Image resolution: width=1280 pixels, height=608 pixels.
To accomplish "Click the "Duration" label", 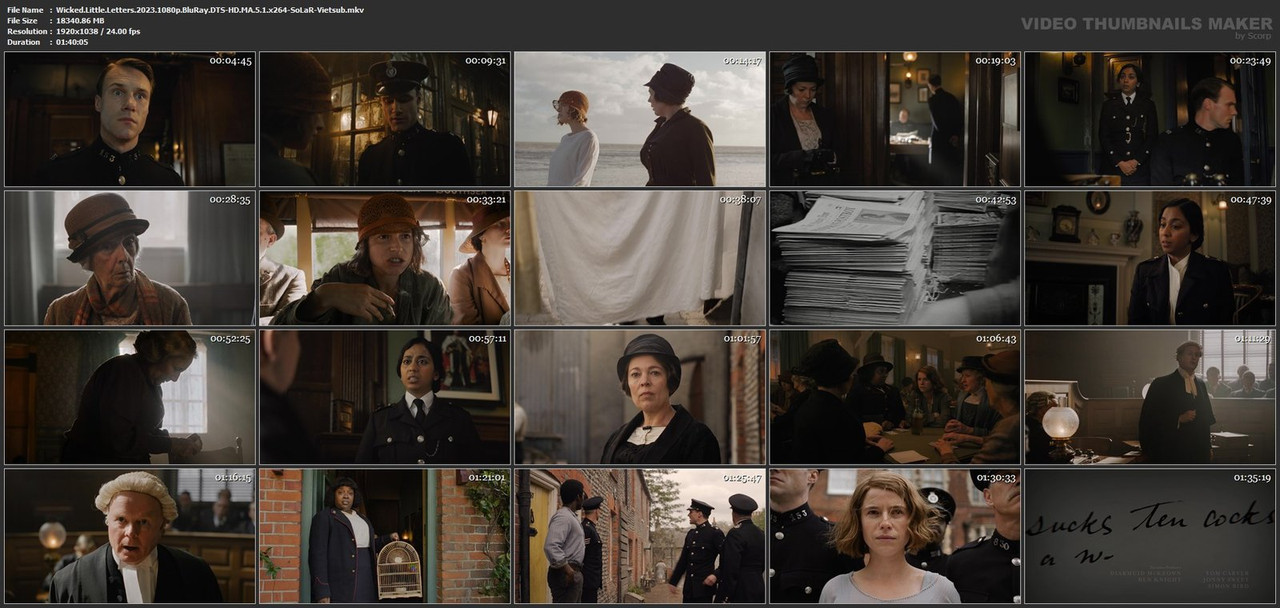I will (x=24, y=42).
